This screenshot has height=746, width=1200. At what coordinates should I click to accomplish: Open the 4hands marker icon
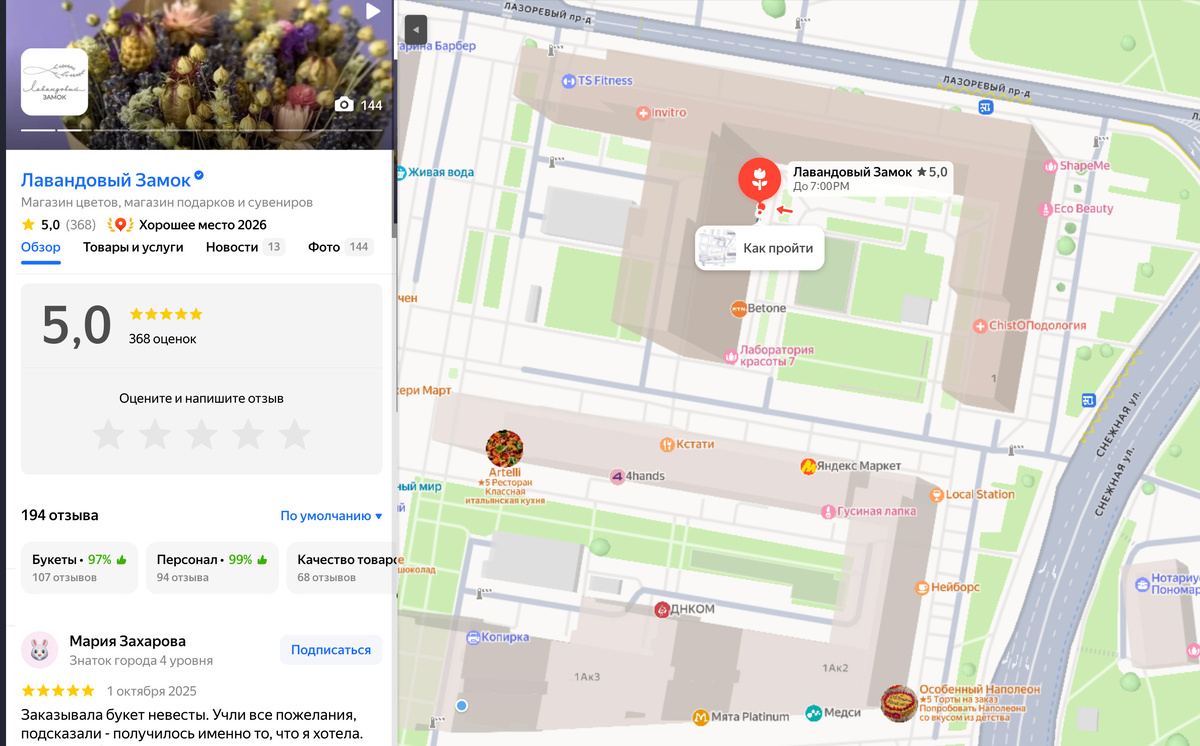point(618,476)
